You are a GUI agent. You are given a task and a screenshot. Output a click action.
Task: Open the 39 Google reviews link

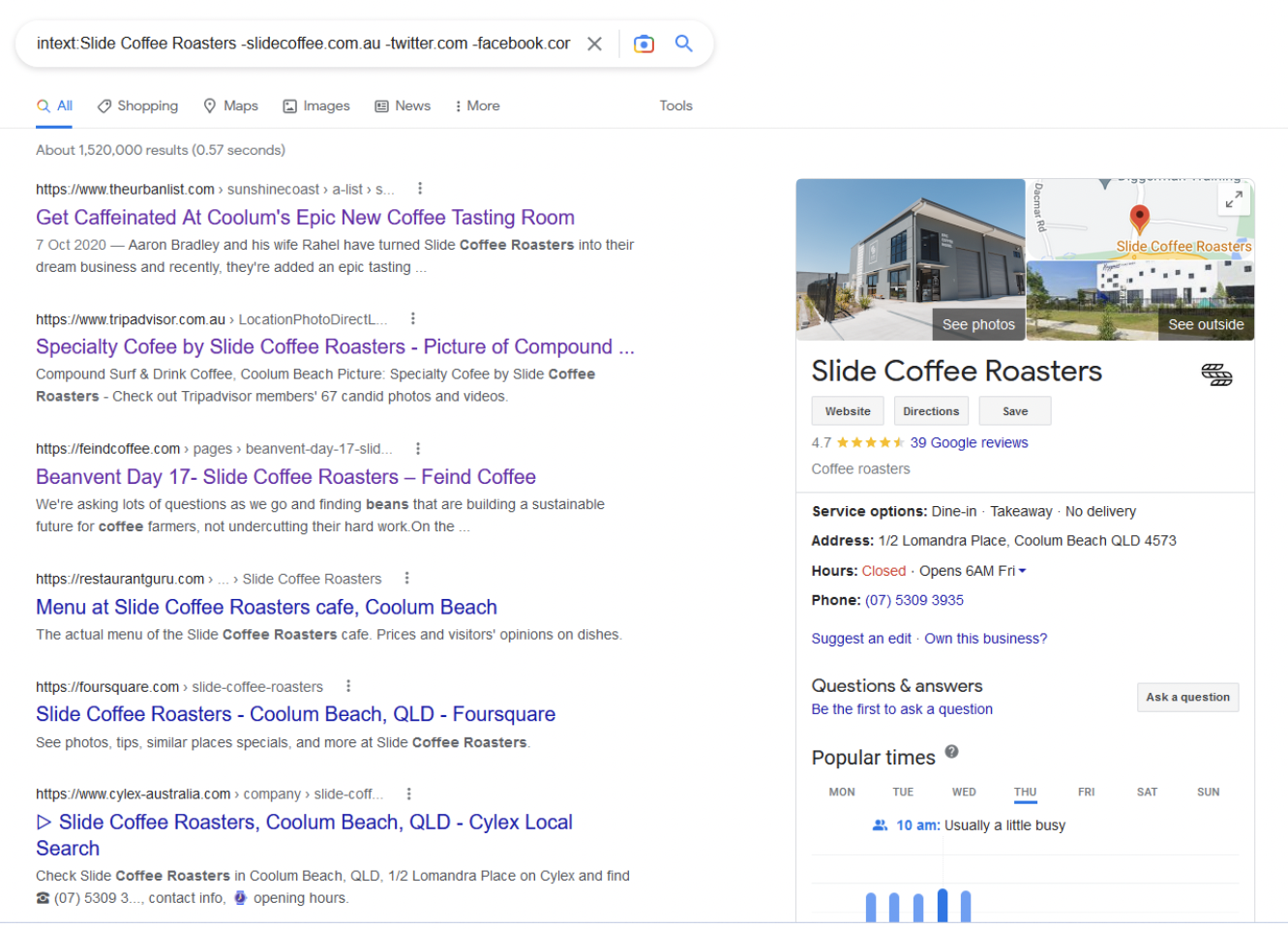point(969,442)
